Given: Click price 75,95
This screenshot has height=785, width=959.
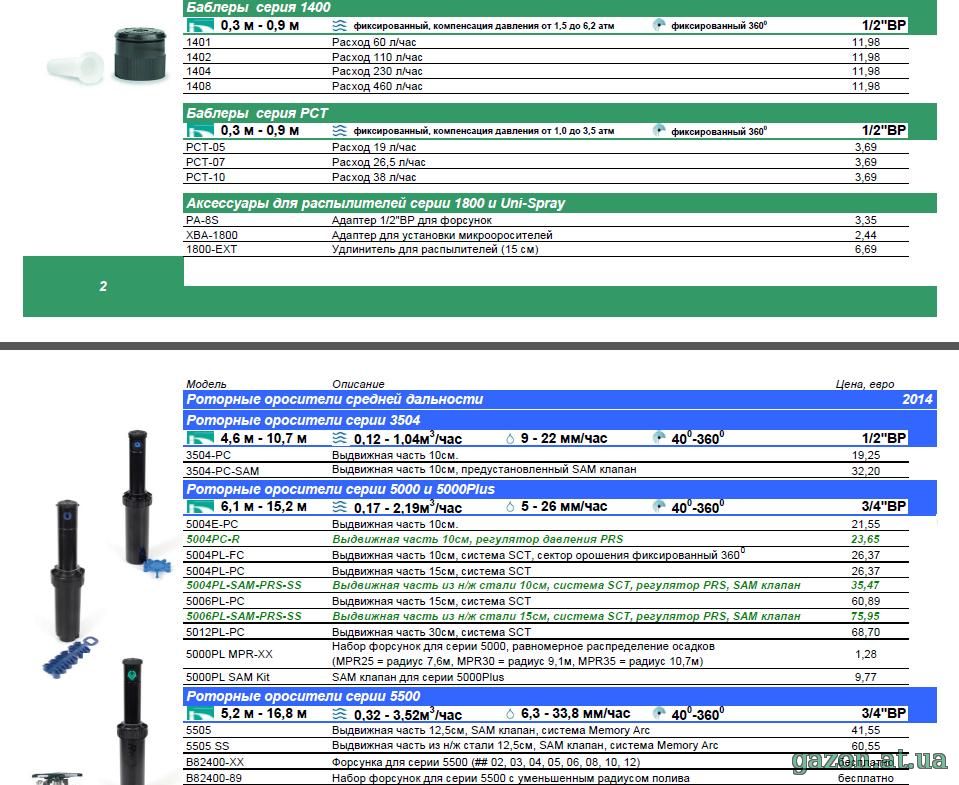Looking at the screenshot, I should click(x=865, y=616).
